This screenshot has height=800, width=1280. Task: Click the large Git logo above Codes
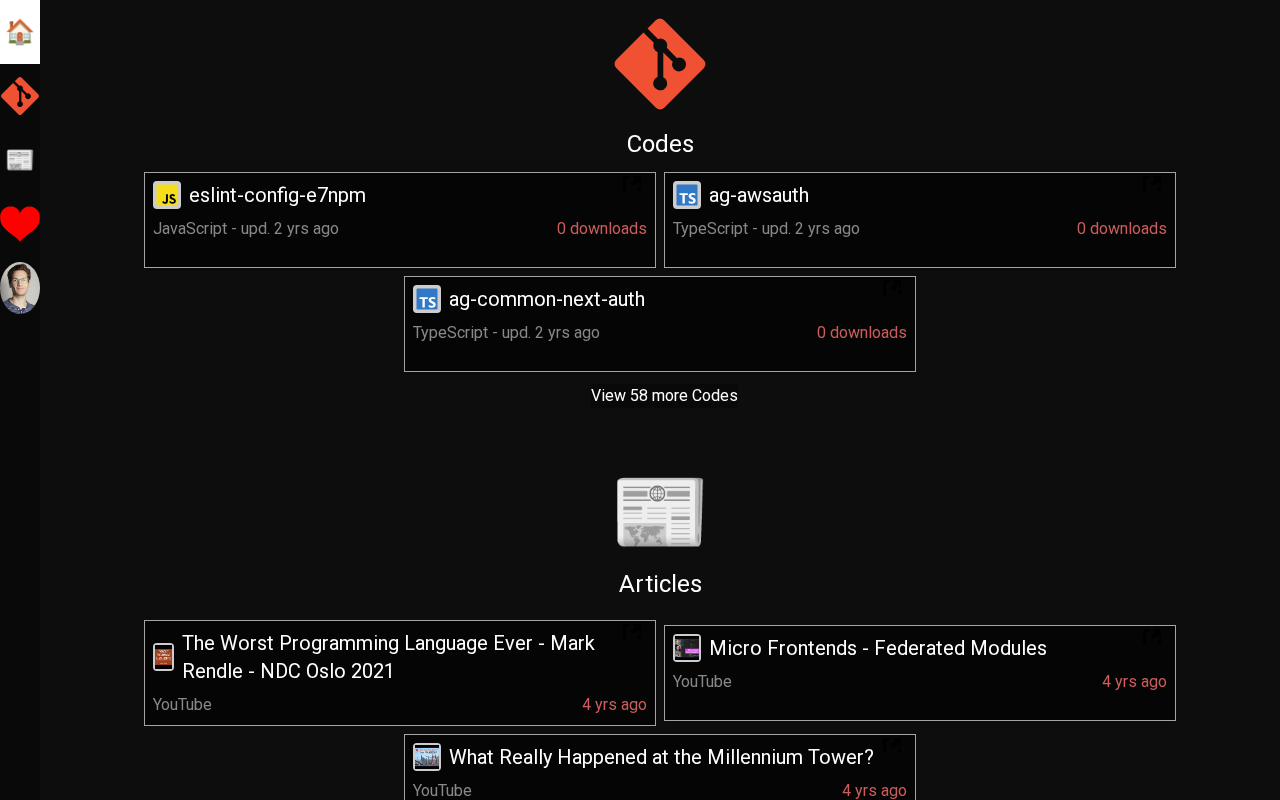[x=660, y=64]
